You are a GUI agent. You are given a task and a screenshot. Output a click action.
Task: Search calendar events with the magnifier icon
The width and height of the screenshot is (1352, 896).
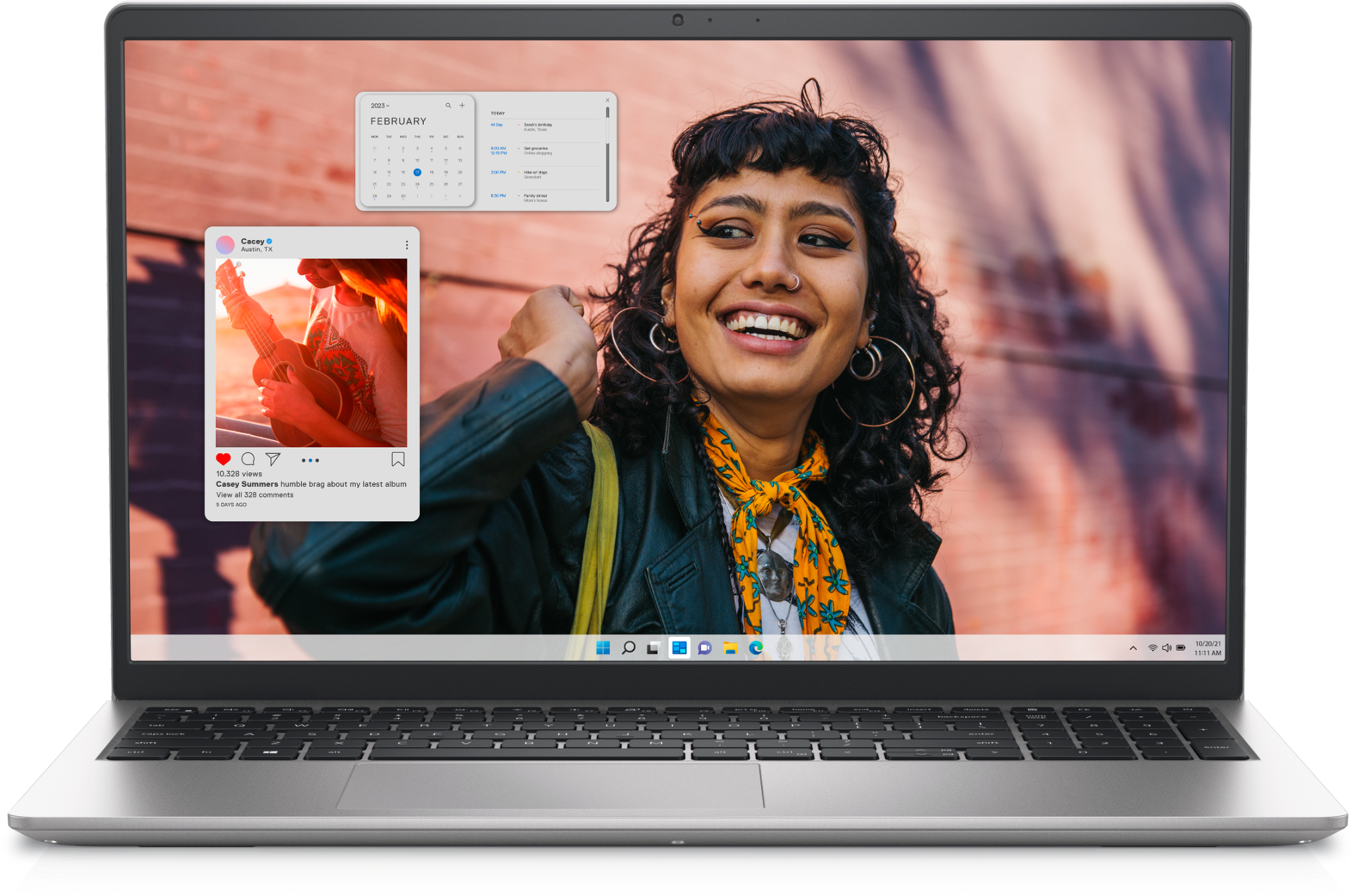point(448,106)
